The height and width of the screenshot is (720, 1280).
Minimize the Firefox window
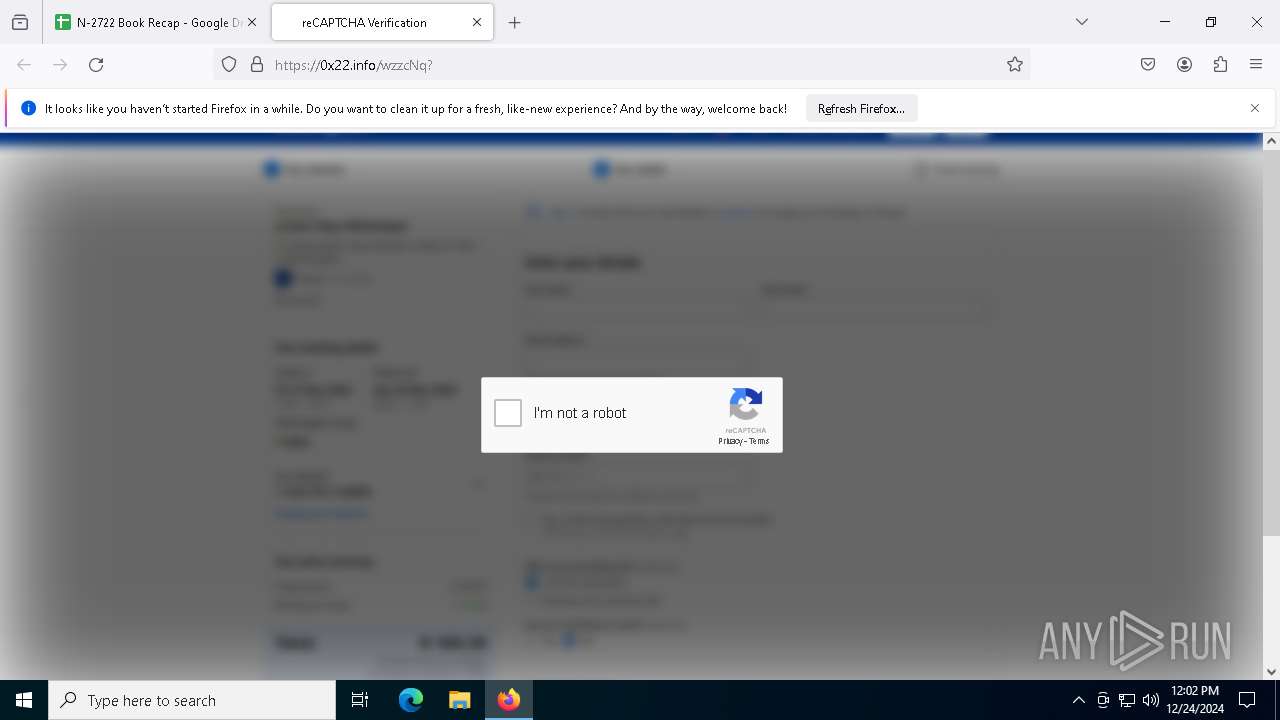[1165, 22]
